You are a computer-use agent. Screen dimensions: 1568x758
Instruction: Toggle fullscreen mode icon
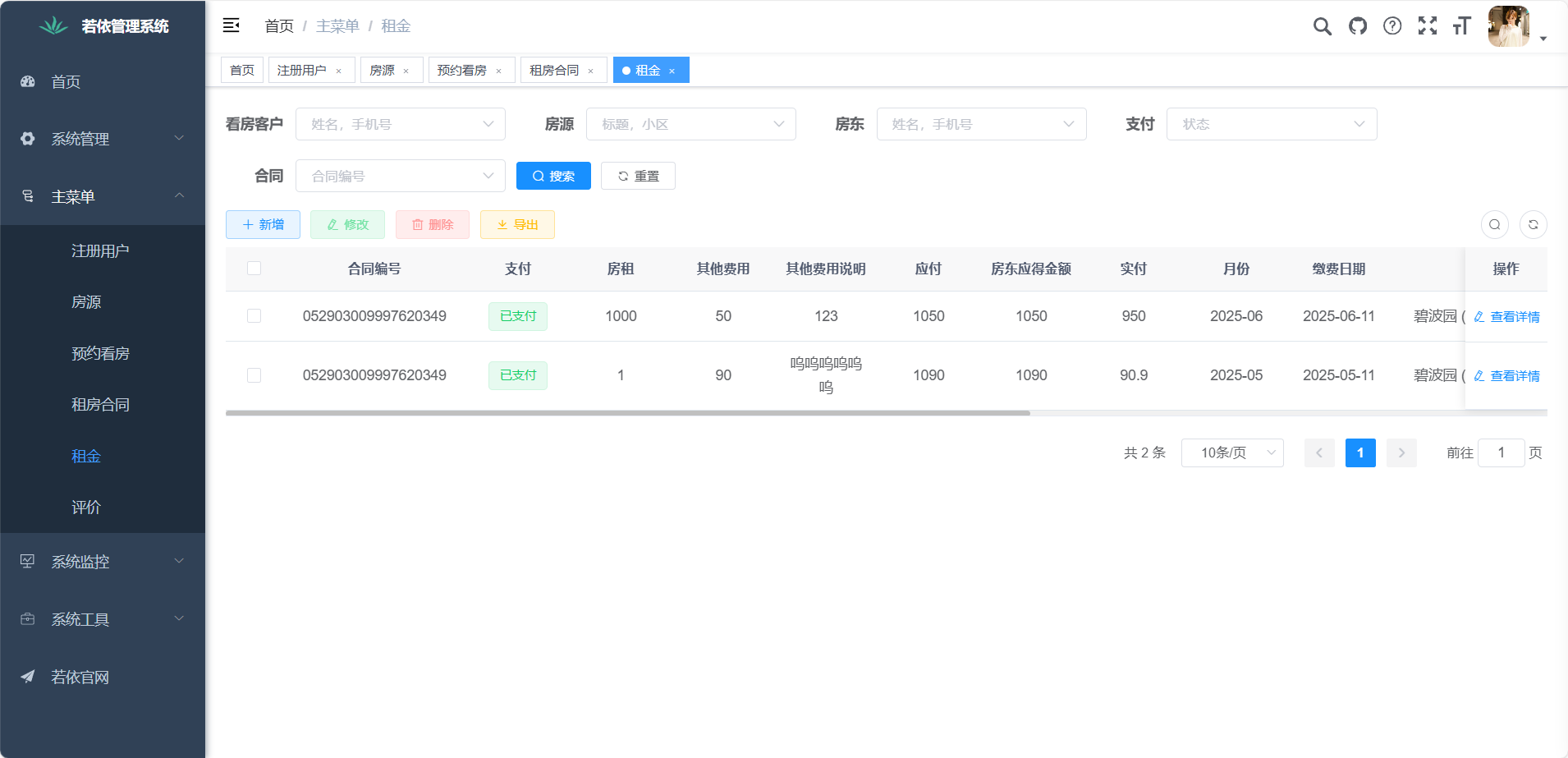(1428, 26)
